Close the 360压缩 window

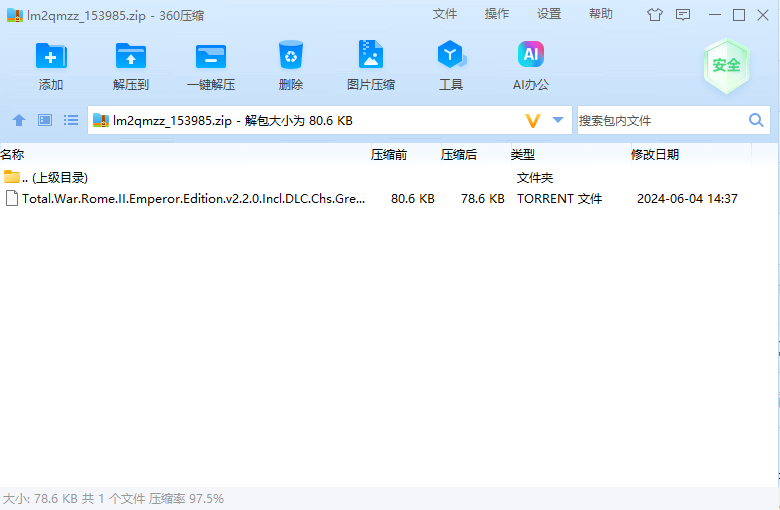click(x=763, y=15)
